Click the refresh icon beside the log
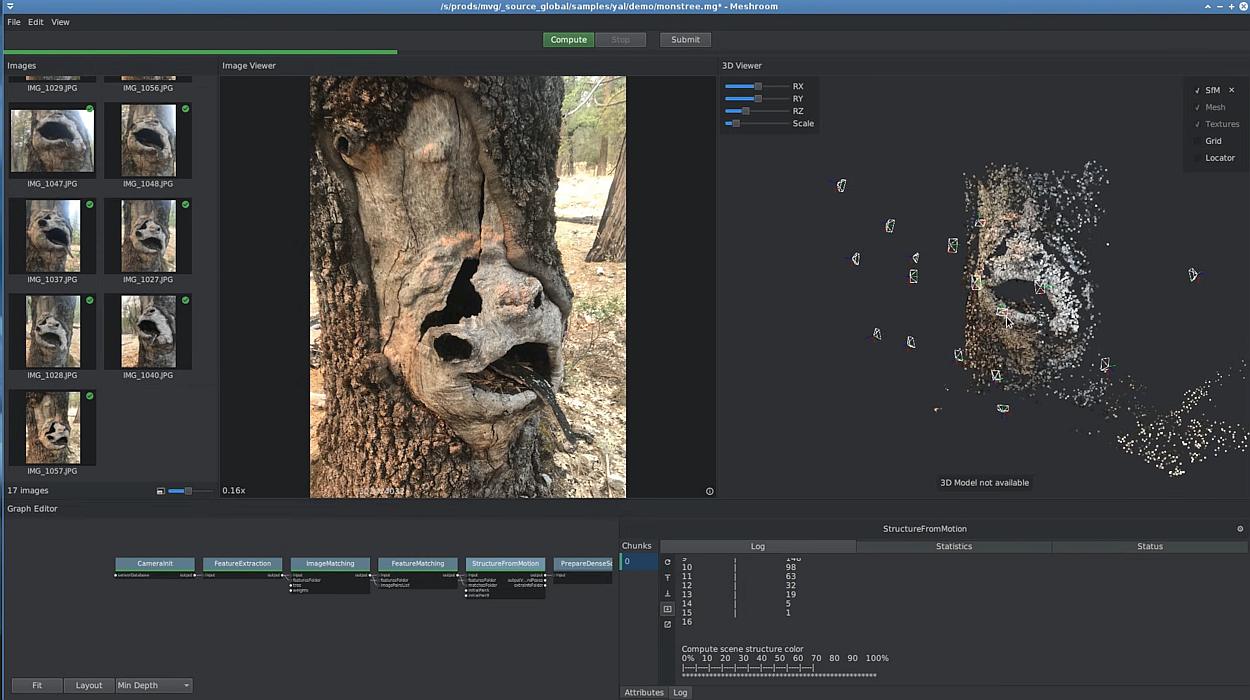This screenshot has height=700, width=1250. [668, 562]
